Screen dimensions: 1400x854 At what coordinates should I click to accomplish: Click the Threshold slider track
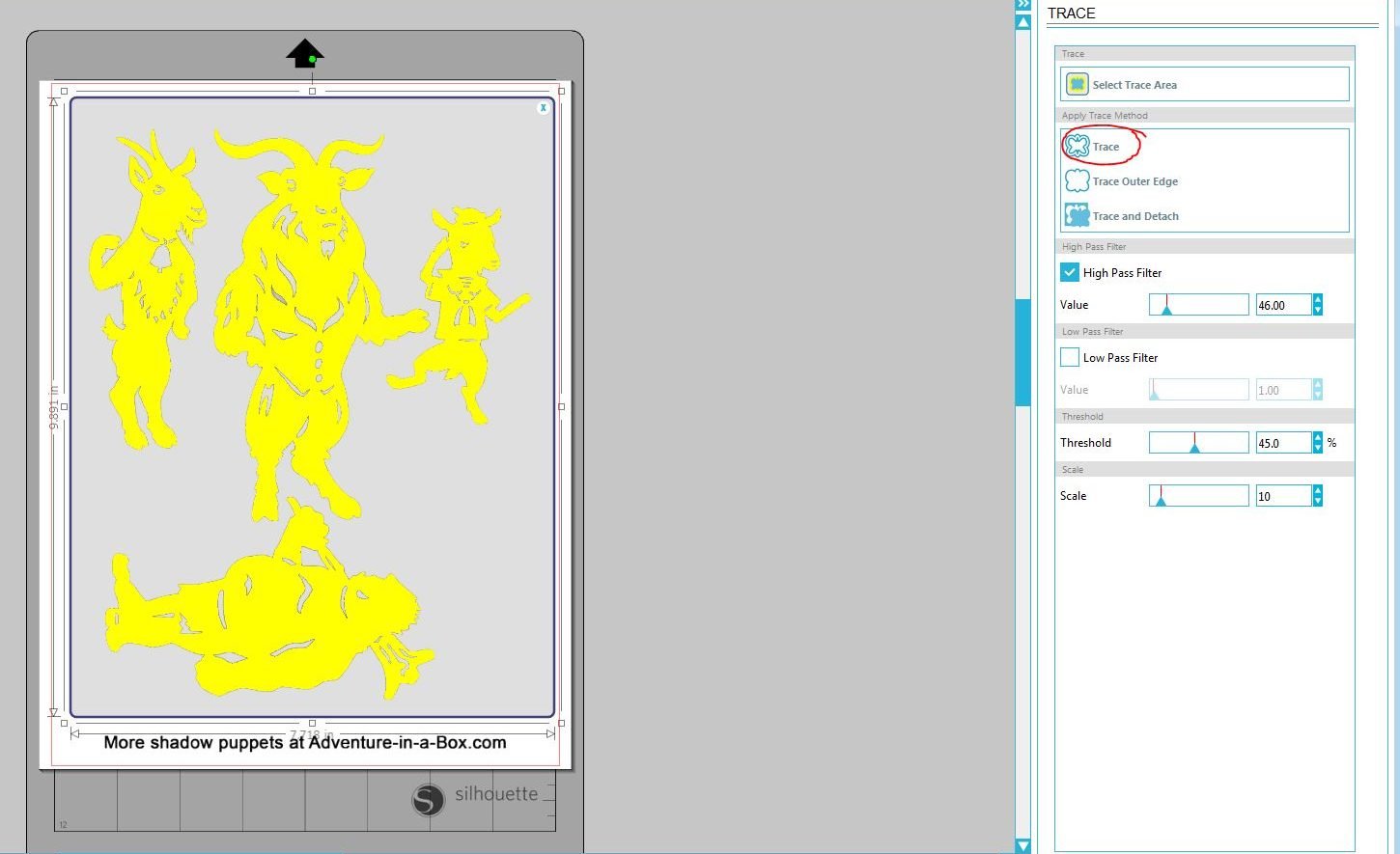[x=1198, y=443]
